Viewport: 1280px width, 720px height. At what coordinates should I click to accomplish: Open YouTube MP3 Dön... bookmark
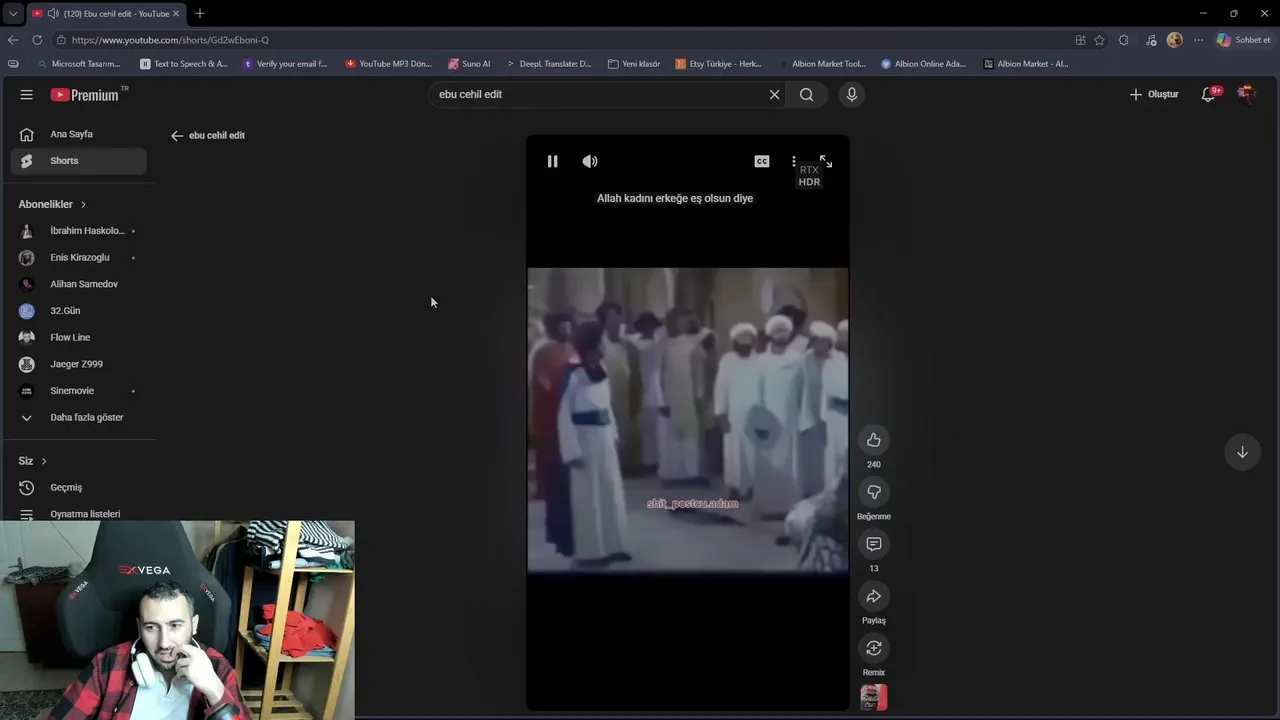[388, 64]
